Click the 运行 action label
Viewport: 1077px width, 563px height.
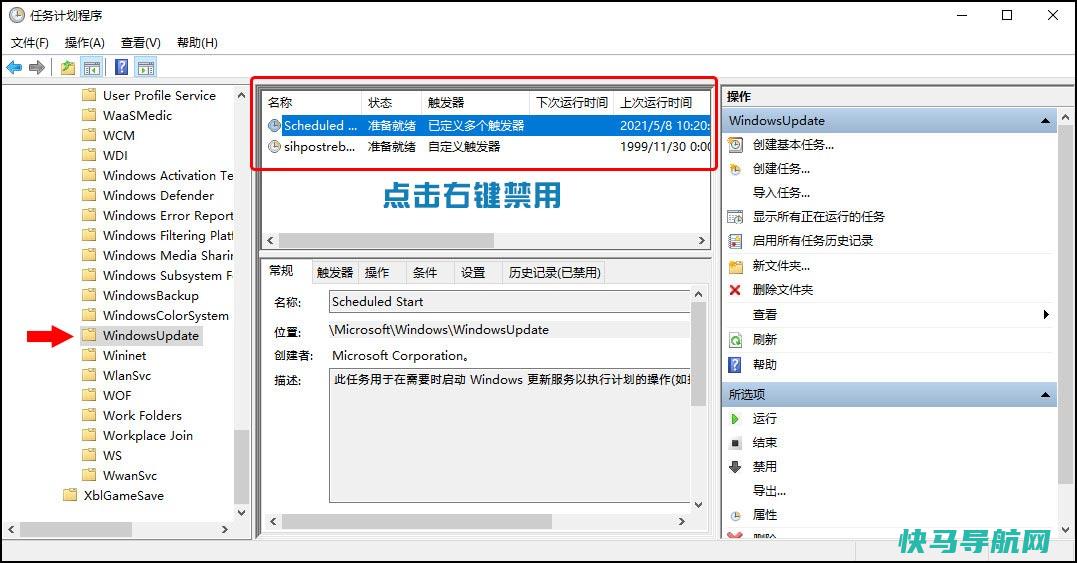pos(764,419)
